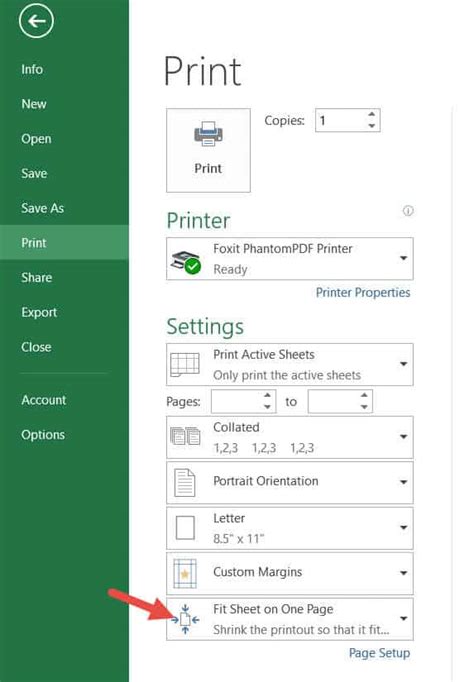The height and width of the screenshot is (682, 474).
Task: Click the Foxit PhantomPDF printer status icon
Action: [x=185, y=262]
